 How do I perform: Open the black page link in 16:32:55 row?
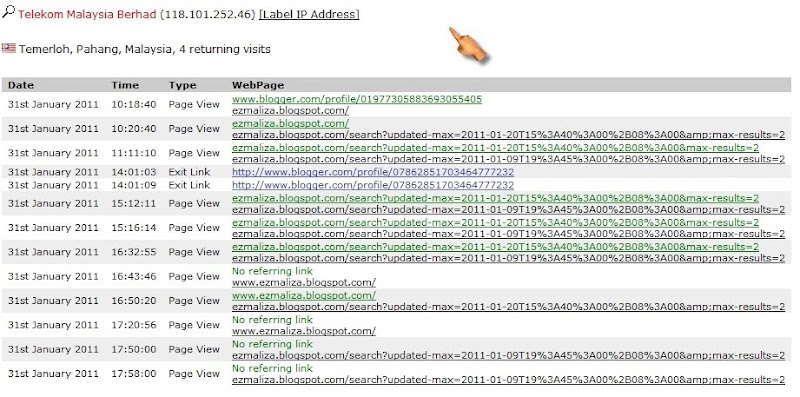click(508, 258)
